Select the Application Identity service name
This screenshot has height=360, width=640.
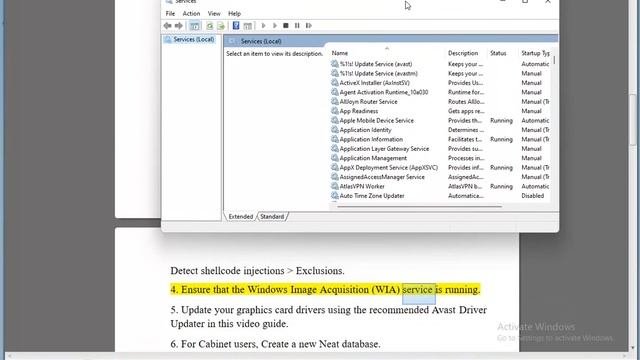(x=365, y=129)
